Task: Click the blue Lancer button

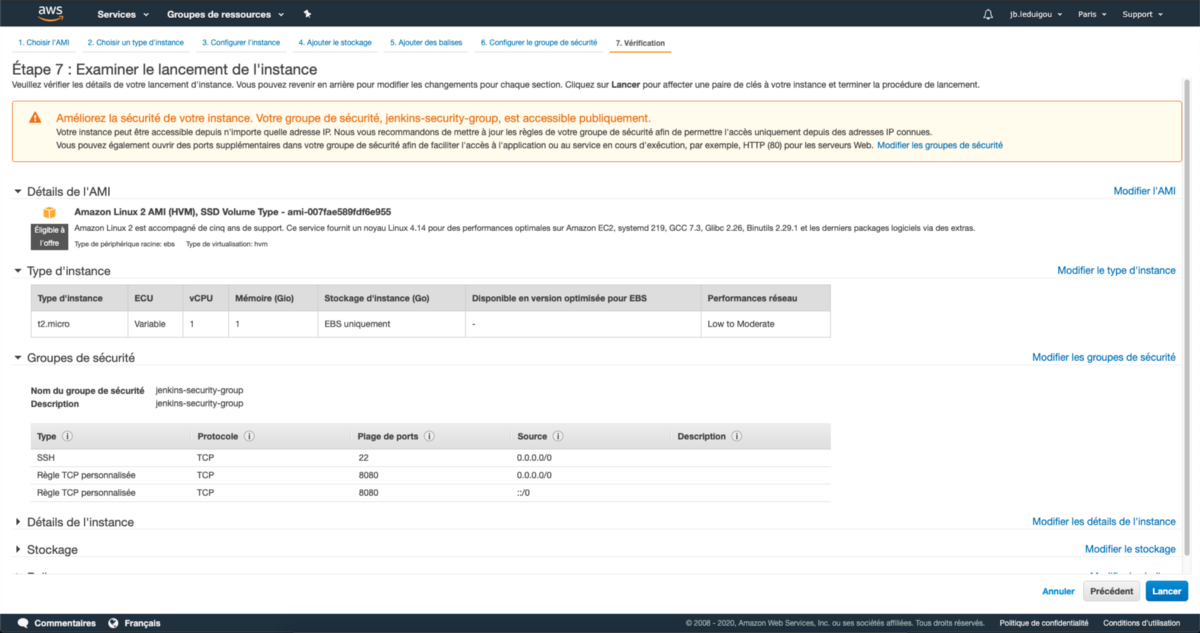Action: tap(1166, 591)
